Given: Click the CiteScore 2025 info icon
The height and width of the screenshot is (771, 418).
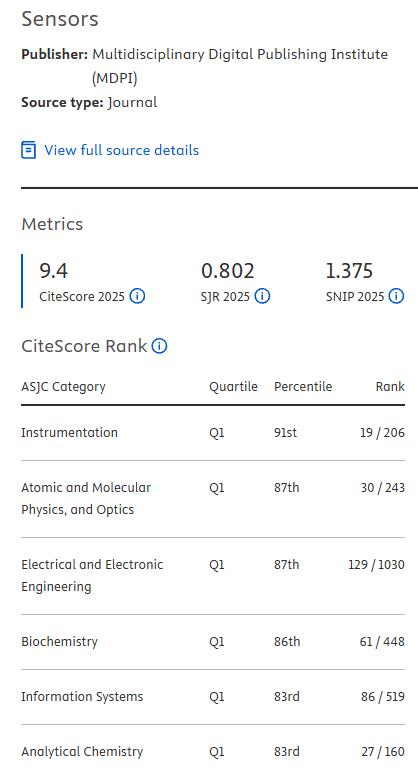Looking at the screenshot, I should click(137, 296).
